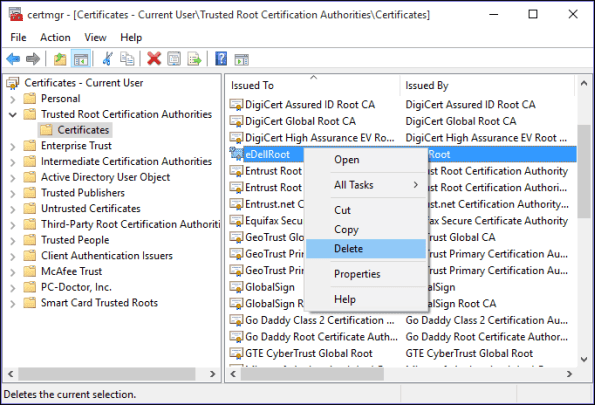The height and width of the screenshot is (405, 595).
Task: Click the Cut scissors toolbar icon
Action: pos(107,59)
